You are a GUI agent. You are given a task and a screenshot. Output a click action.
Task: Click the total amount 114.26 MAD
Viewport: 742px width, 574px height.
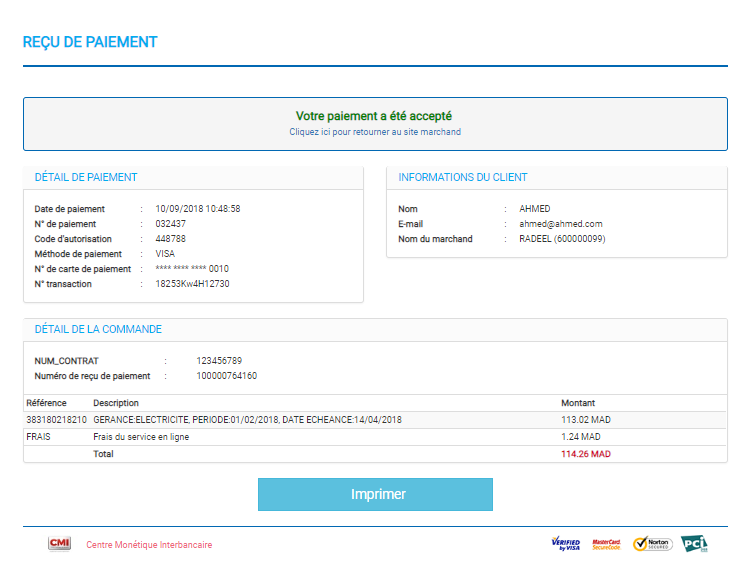click(585, 454)
